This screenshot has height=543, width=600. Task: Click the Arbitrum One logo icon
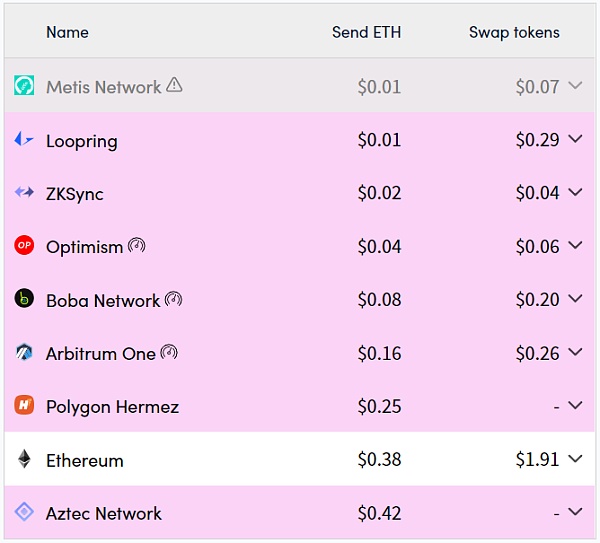click(24, 353)
